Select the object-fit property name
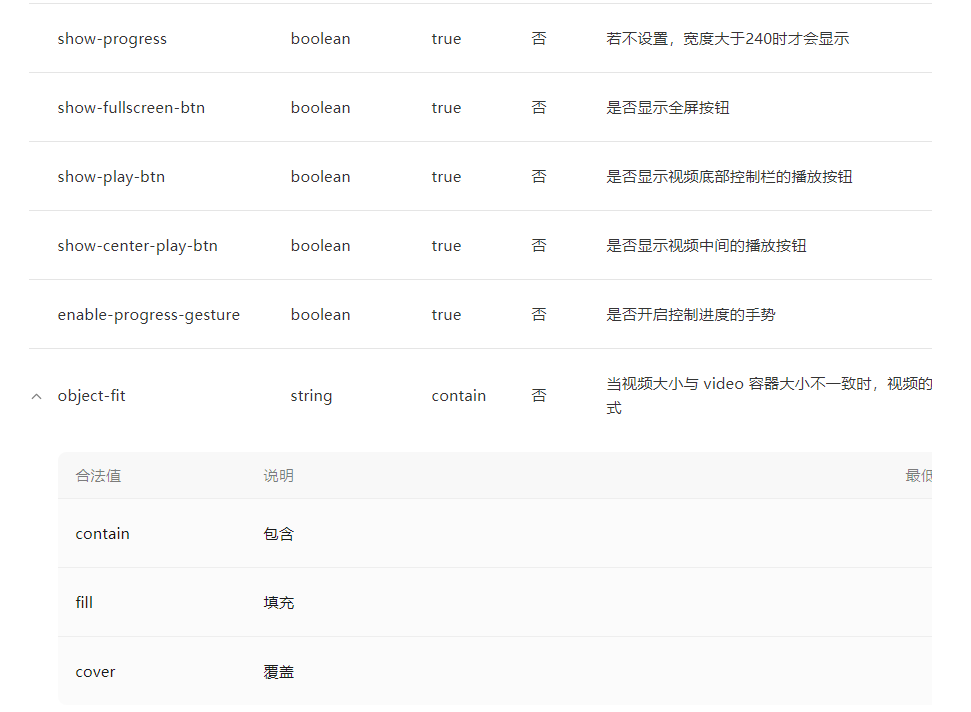 tap(92, 396)
